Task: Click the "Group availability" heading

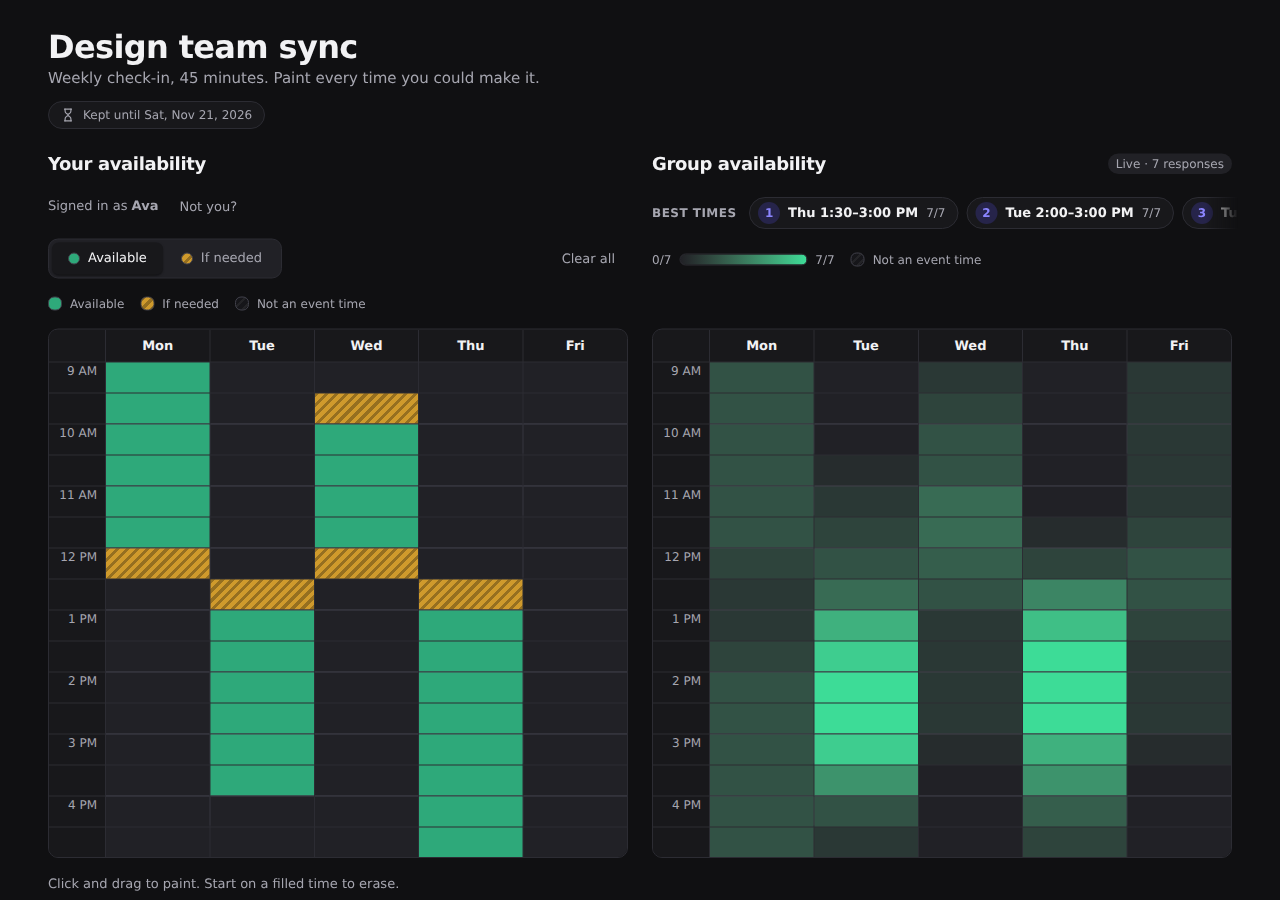Action: pos(739,164)
